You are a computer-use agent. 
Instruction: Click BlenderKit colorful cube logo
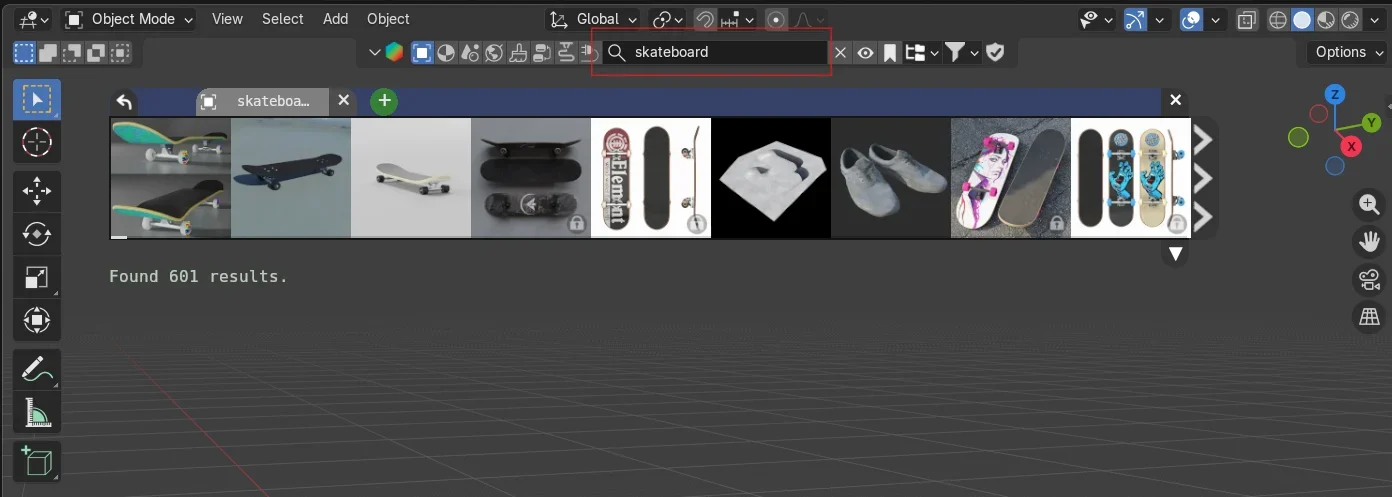click(395, 52)
